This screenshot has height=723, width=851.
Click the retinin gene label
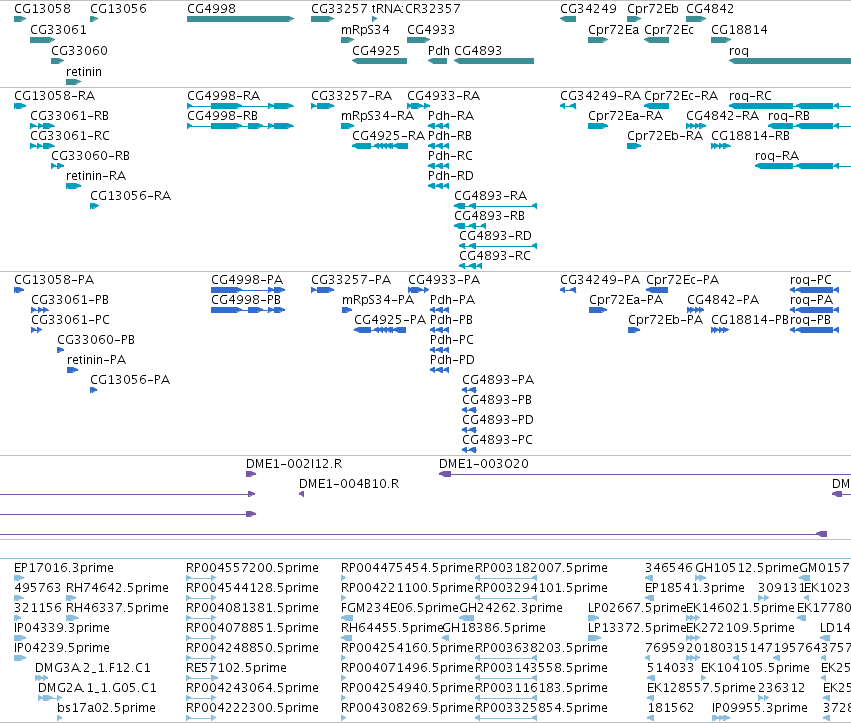tap(84, 72)
